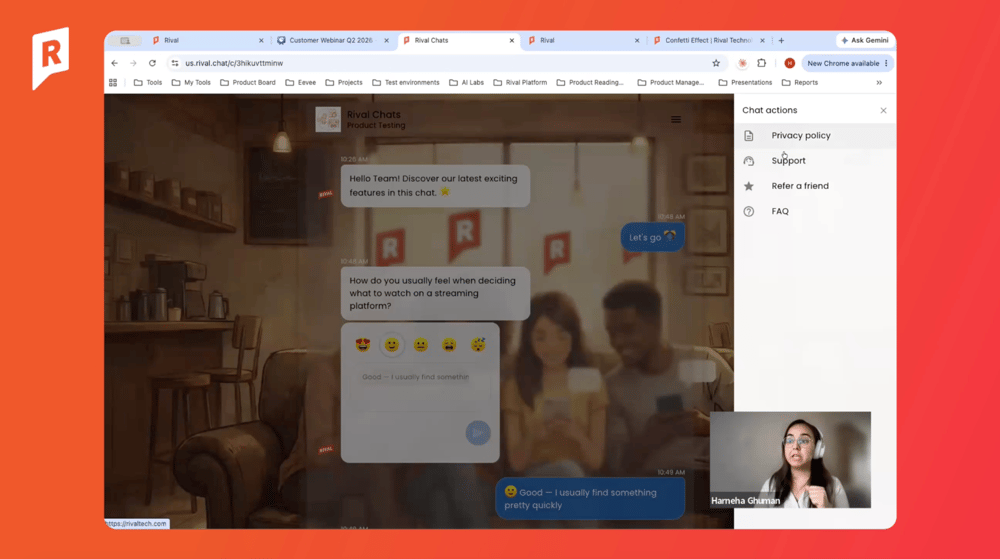Select the grimacing emoji response
Viewport: 1000px width, 559px height.
point(449,345)
